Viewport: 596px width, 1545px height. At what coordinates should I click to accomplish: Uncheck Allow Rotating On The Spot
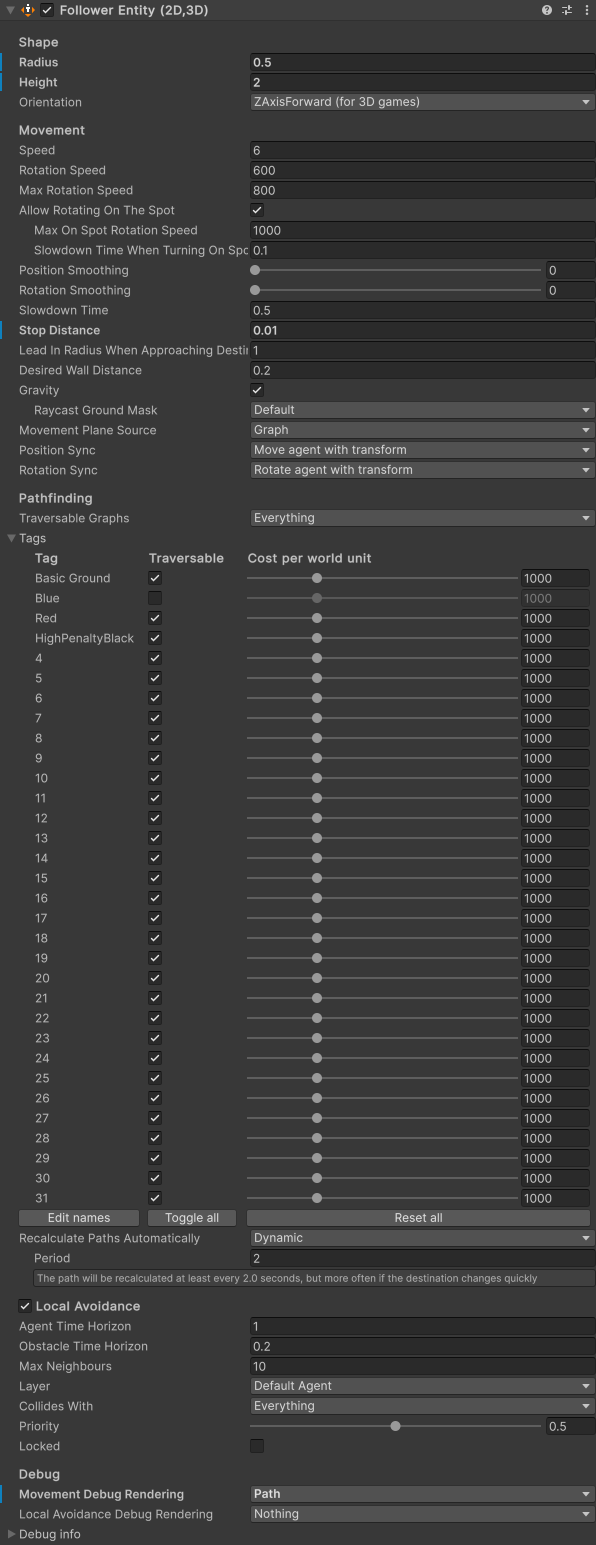tap(257, 210)
